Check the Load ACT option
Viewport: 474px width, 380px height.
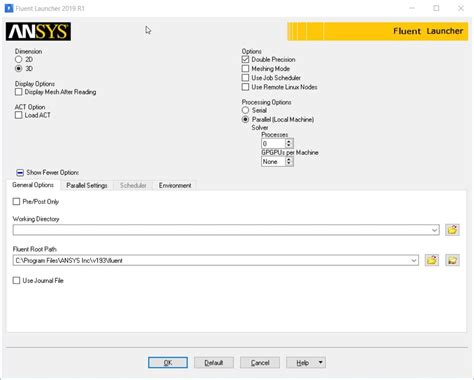19,115
